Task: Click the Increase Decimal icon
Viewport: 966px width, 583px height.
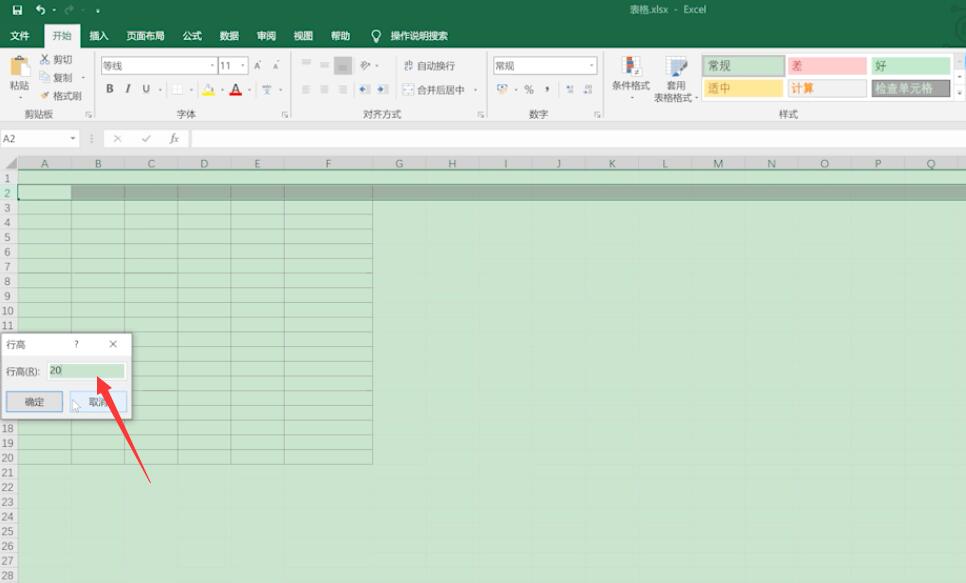Action: [x=570, y=89]
